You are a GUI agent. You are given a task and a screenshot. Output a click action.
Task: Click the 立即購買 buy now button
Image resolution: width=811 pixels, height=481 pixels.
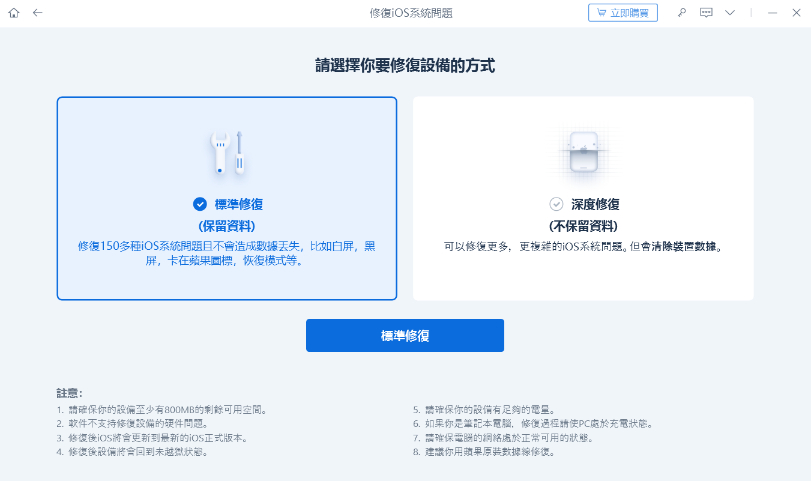(x=623, y=13)
